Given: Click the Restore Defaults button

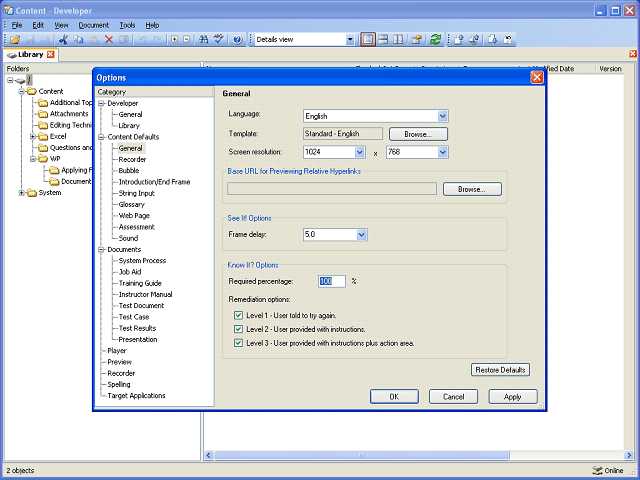Looking at the screenshot, I should tap(500, 370).
